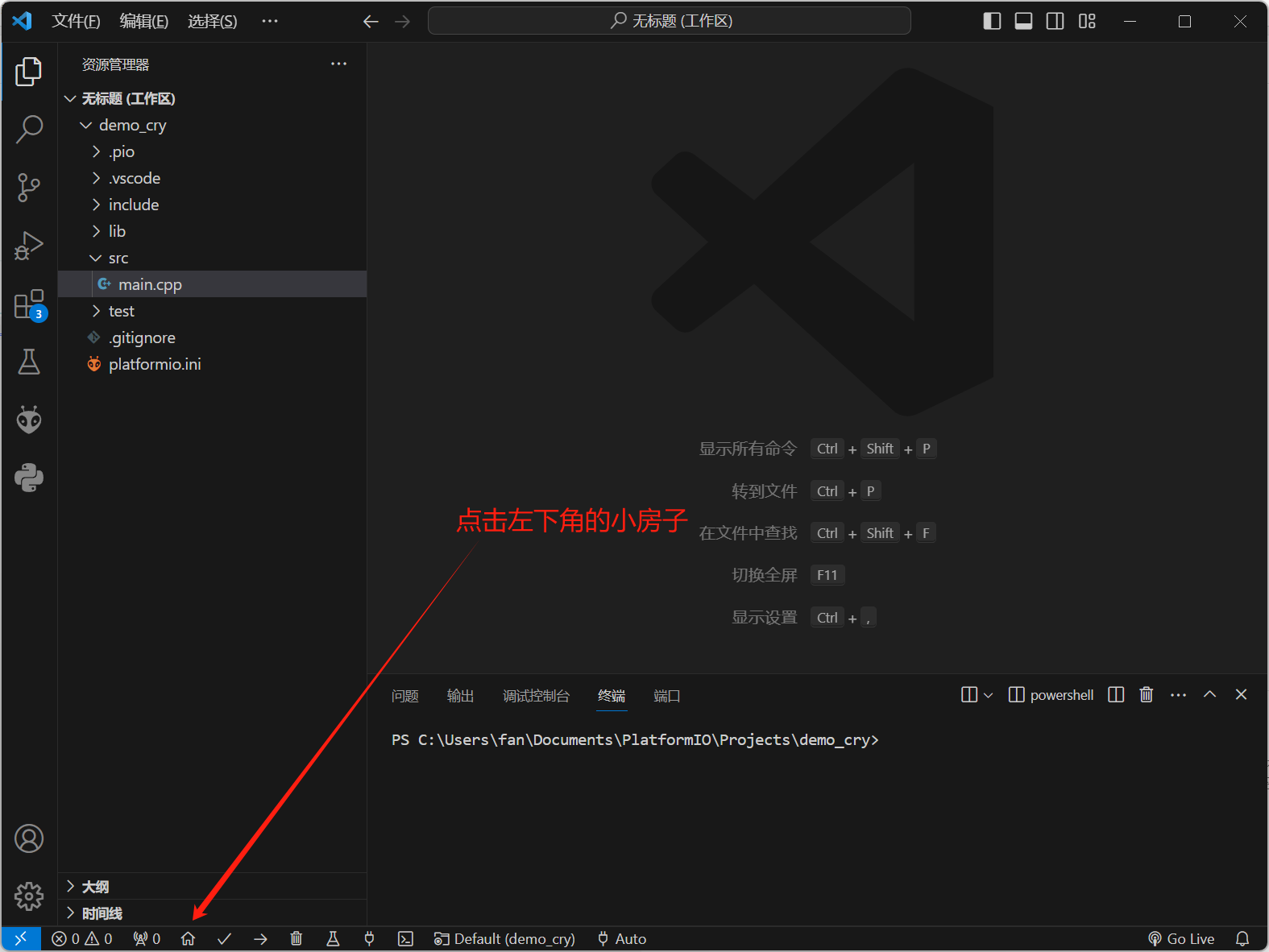Click the Auto port selector in status bar
The width and height of the screenshot is (1269, 952).
[622, 938]
